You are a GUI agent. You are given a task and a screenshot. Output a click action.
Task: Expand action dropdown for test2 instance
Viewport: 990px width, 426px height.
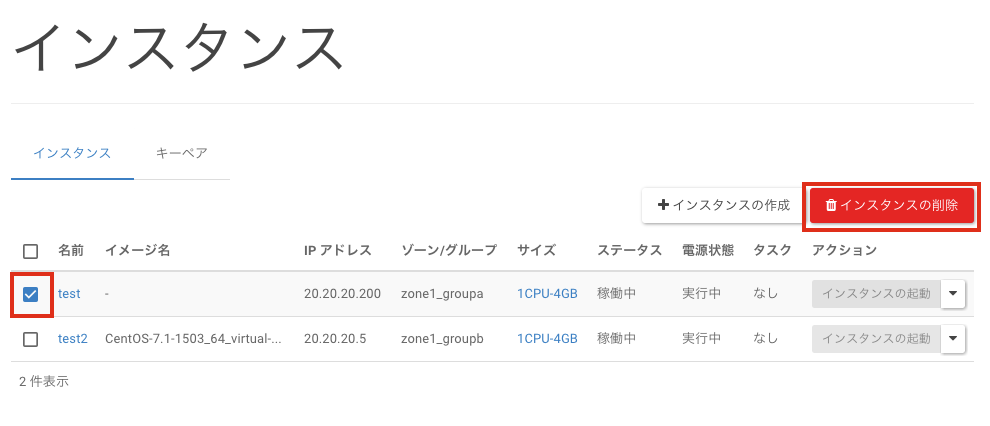tap(953, 339)
